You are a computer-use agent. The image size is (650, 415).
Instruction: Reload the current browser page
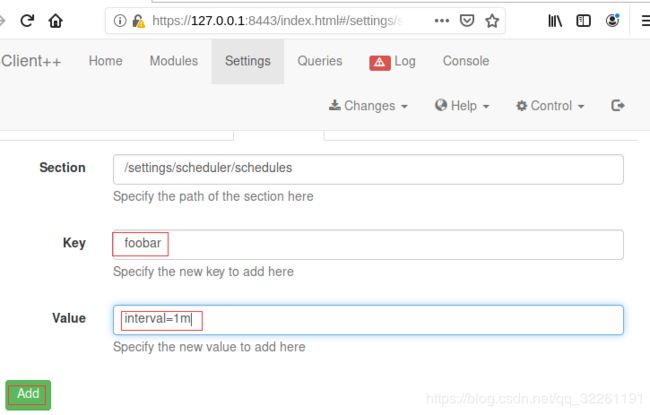click(27, 20)
